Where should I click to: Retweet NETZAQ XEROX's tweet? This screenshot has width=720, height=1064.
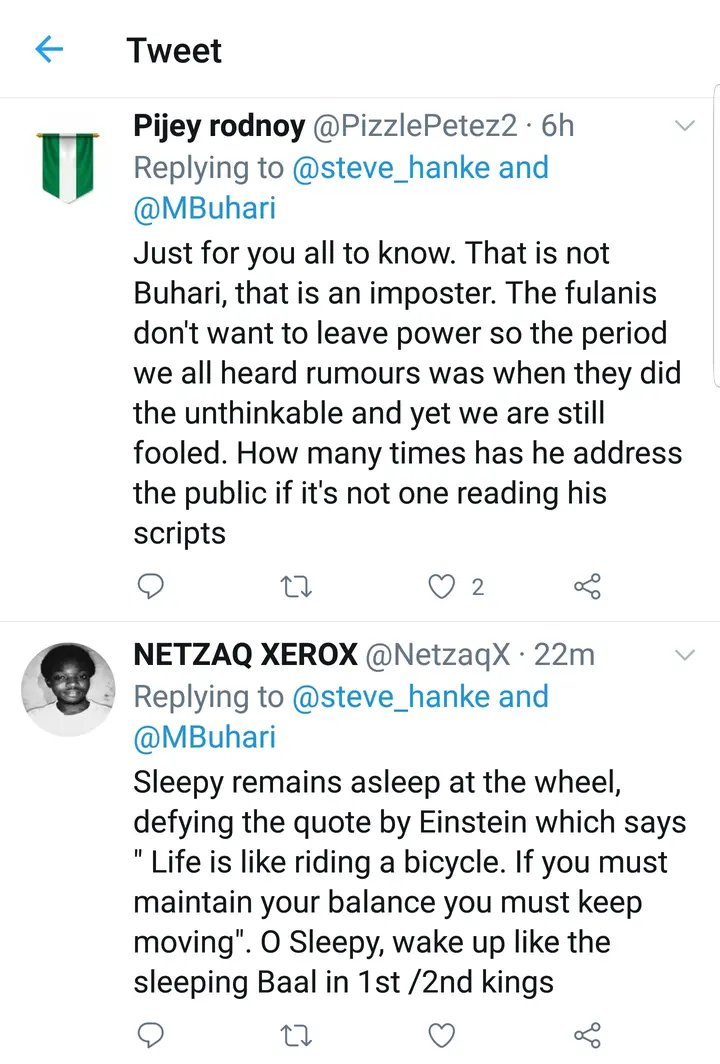[293, 1034]
